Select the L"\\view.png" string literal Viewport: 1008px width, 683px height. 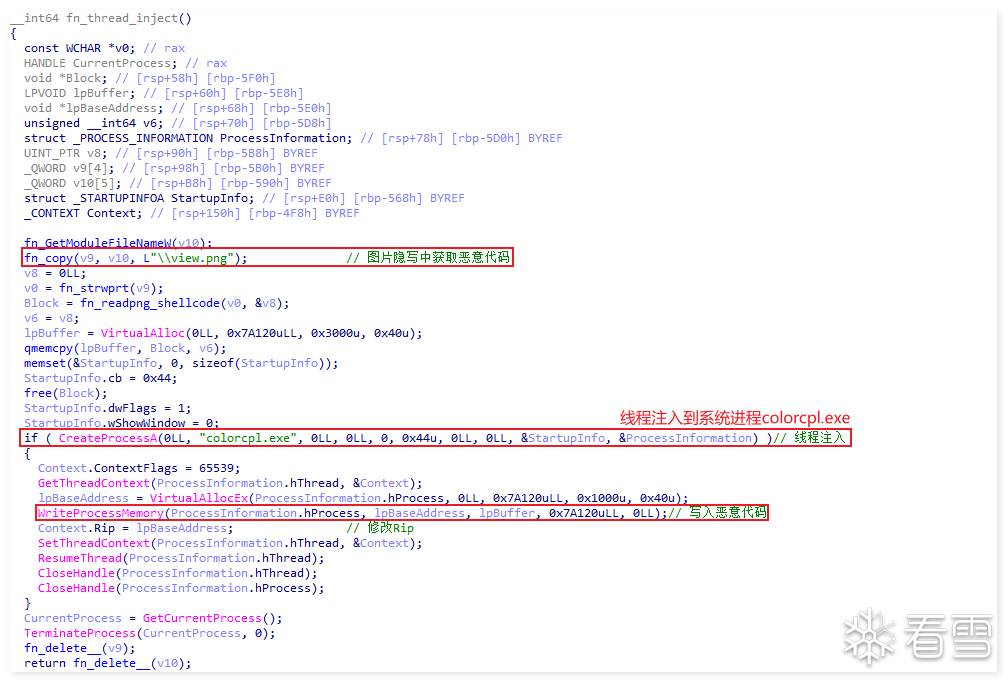188,258
